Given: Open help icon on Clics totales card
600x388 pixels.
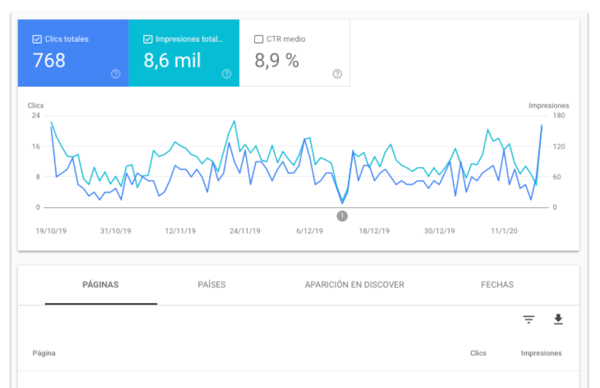Looking at the screenshot, I should point(116,74).
